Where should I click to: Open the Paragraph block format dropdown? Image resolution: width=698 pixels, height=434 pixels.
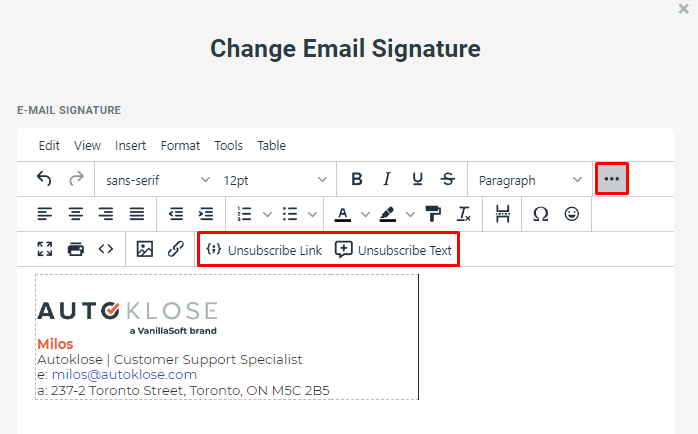[529, 180]
